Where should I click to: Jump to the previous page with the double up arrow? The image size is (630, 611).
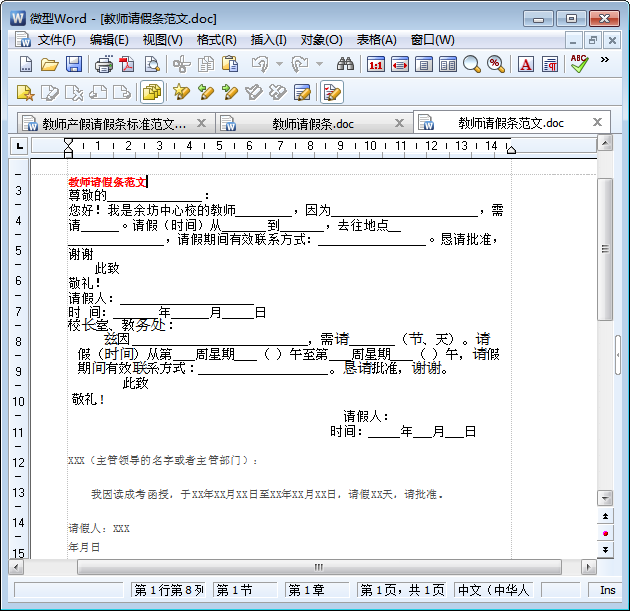(x=605, y=516)
